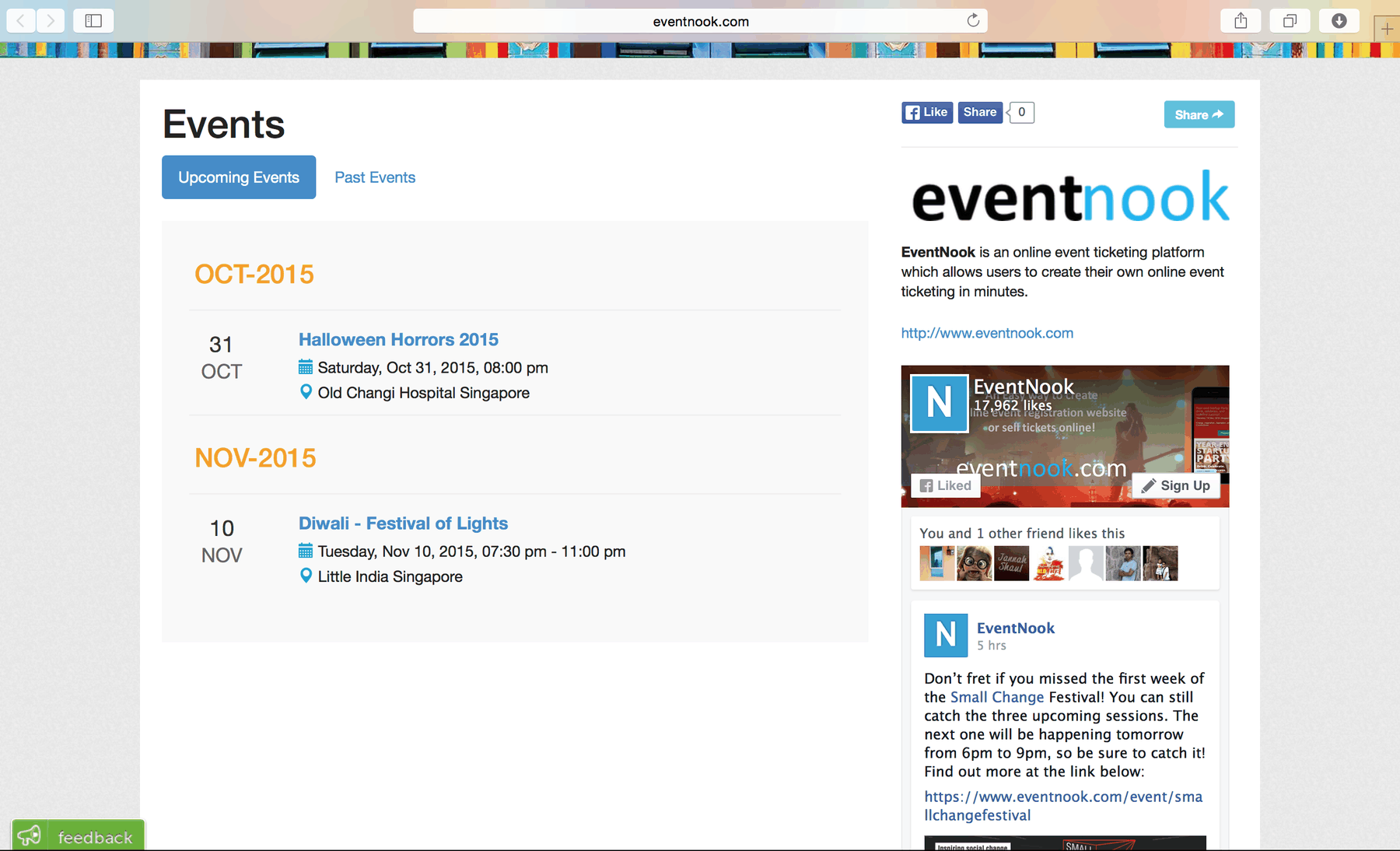
Task: Click the 17,962 likes count
Action: tap(1013, 405)
